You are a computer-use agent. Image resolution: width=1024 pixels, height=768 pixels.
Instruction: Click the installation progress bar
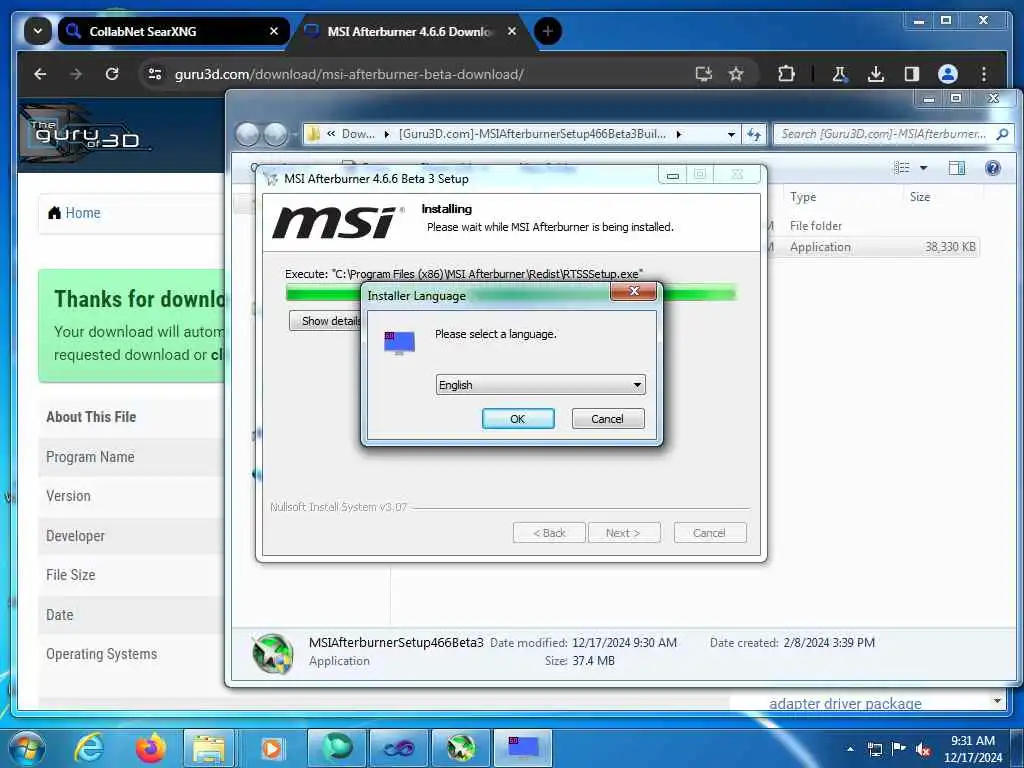coord(511,292)
